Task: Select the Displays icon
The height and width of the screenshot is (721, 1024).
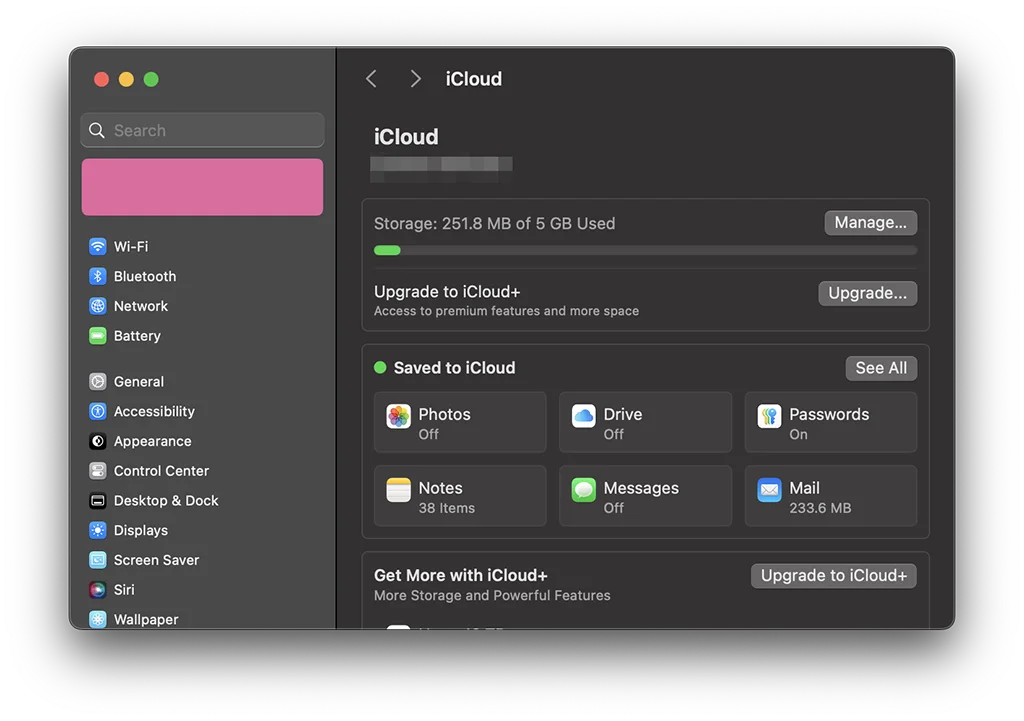Action: click(98, 530)
